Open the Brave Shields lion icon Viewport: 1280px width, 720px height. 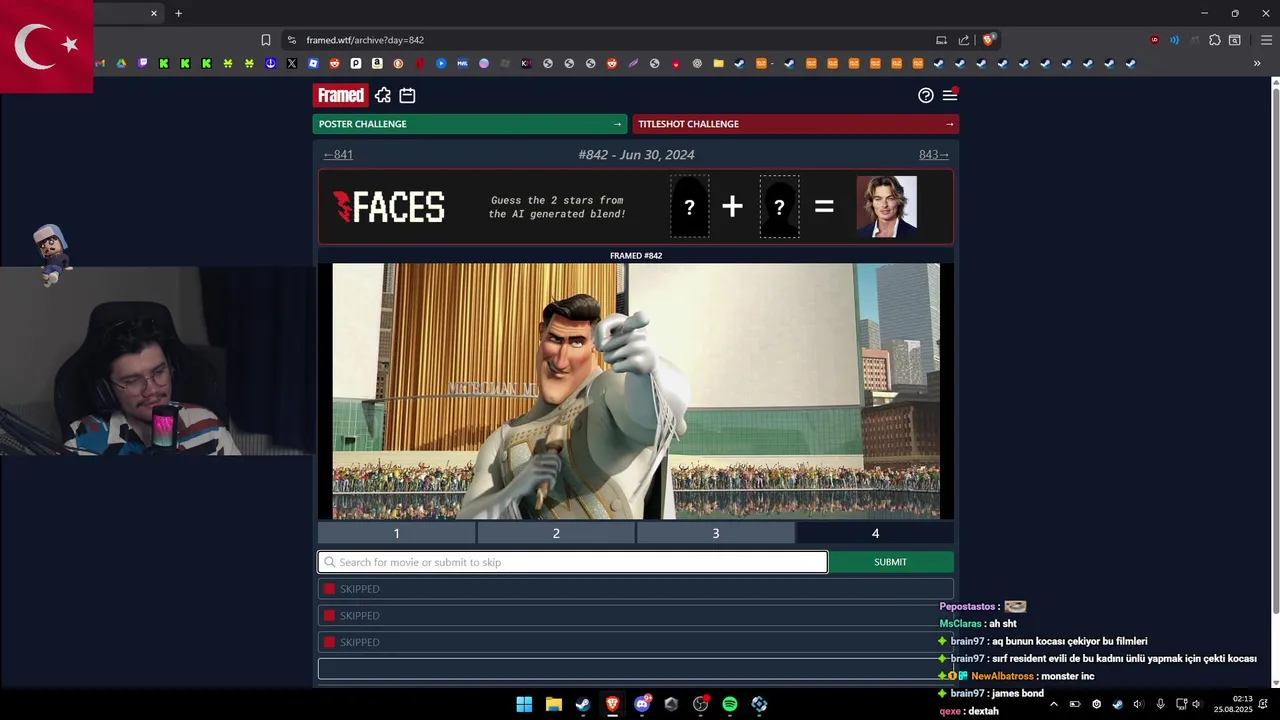click(x=988, y=40)
